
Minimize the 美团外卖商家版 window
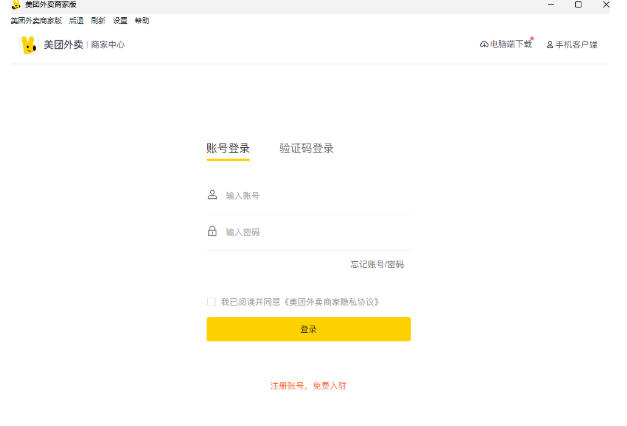coord(551,4)
